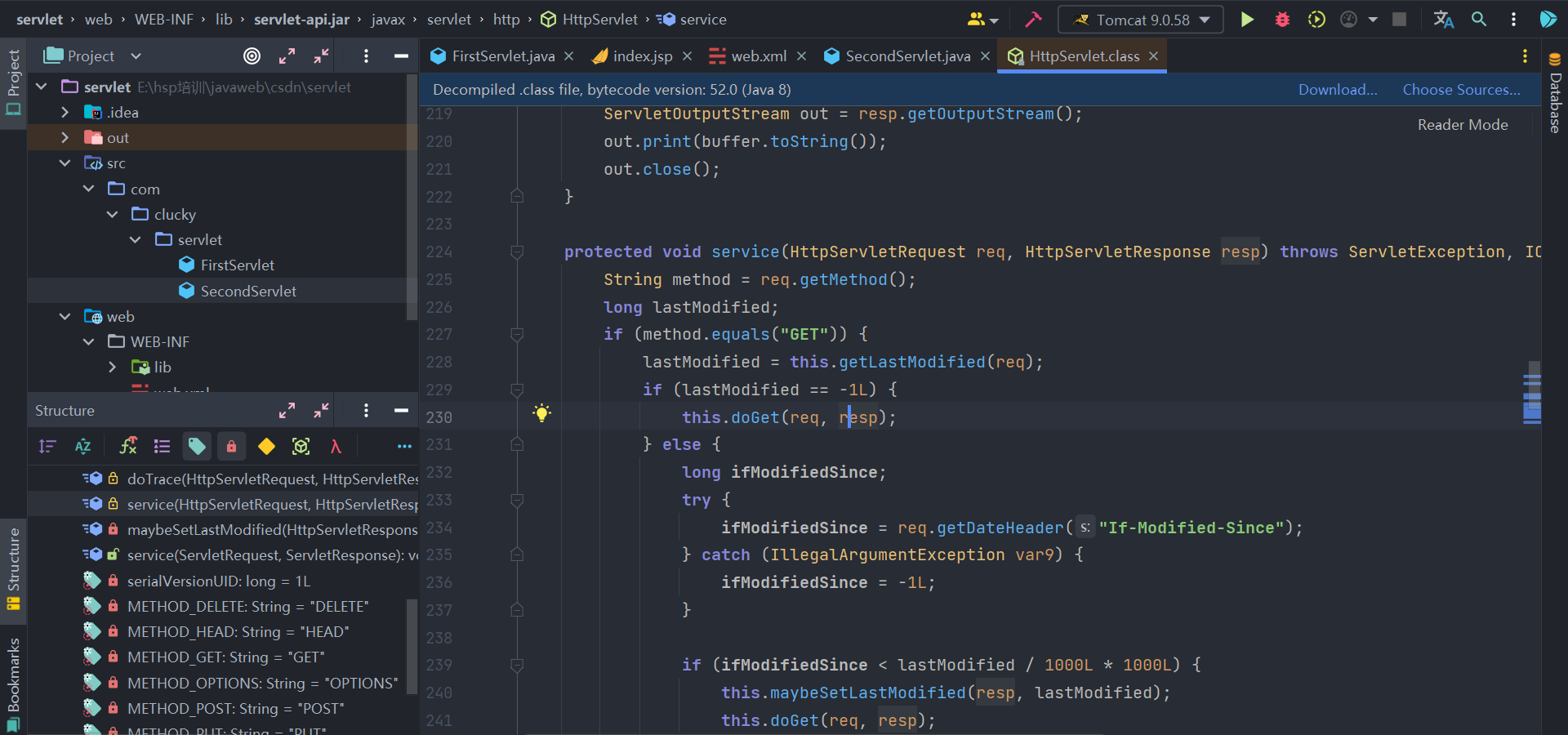Screen dimensions: 1568x735
Task: Toggle group methods by defining type
Action: (163, 446)
